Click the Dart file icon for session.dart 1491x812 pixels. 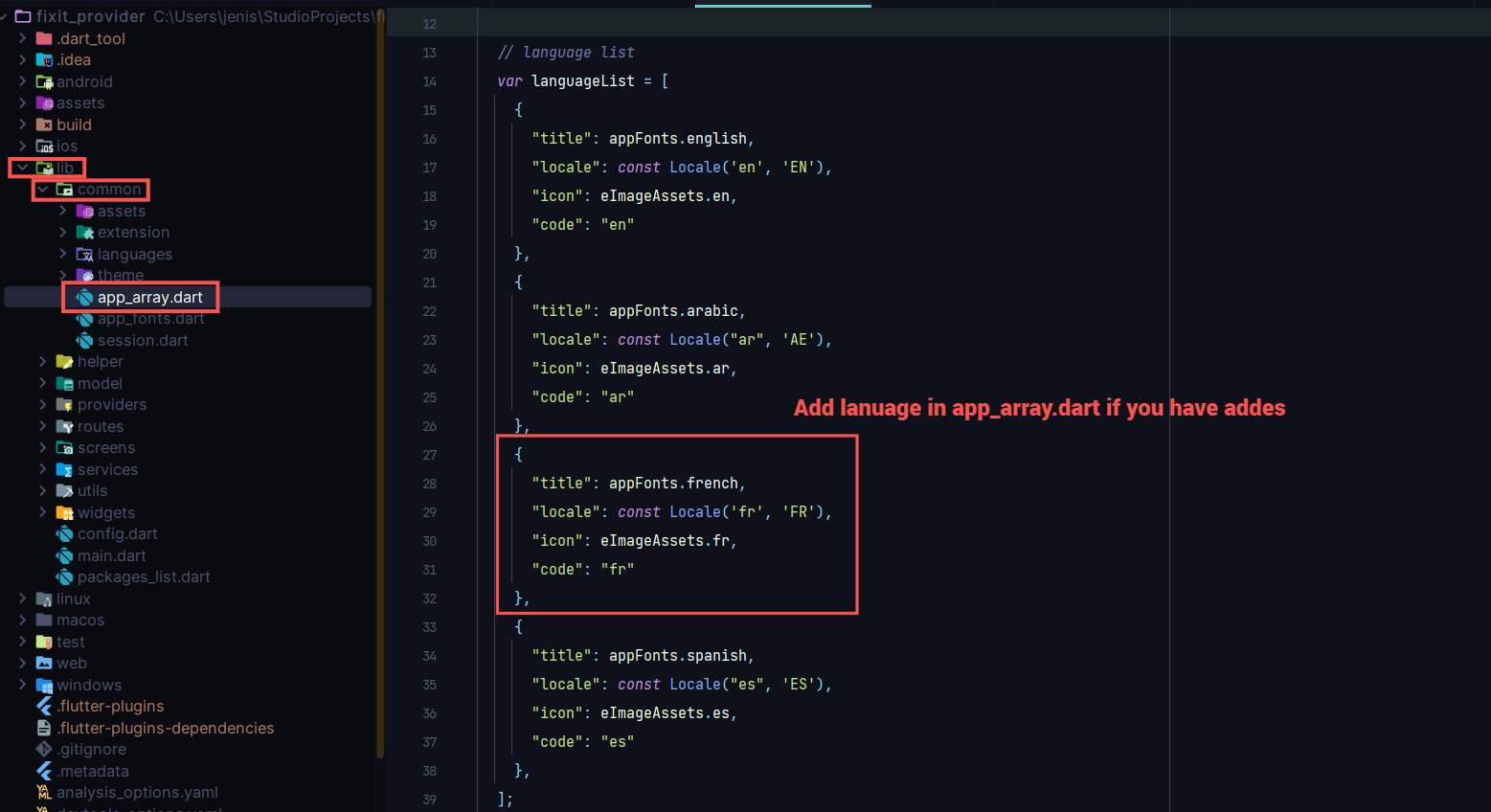point(84,341)
